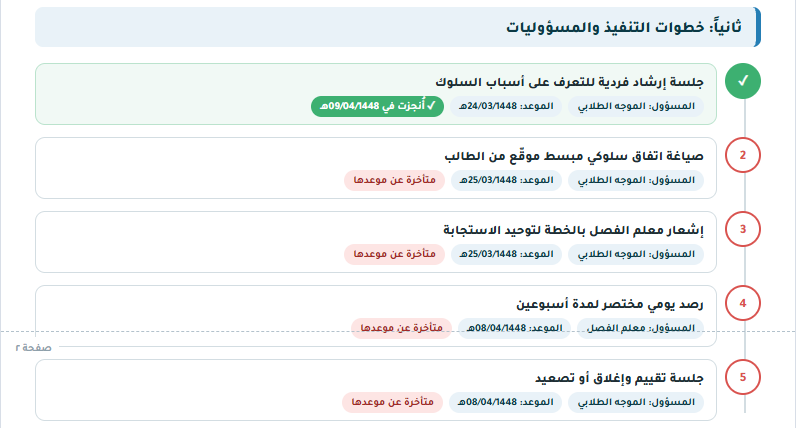The width and height of the screenshot is (796, 428).
Task: Click the green completed checkmark circle for step one
Action: pyautogui.click(x=743, y=81)
